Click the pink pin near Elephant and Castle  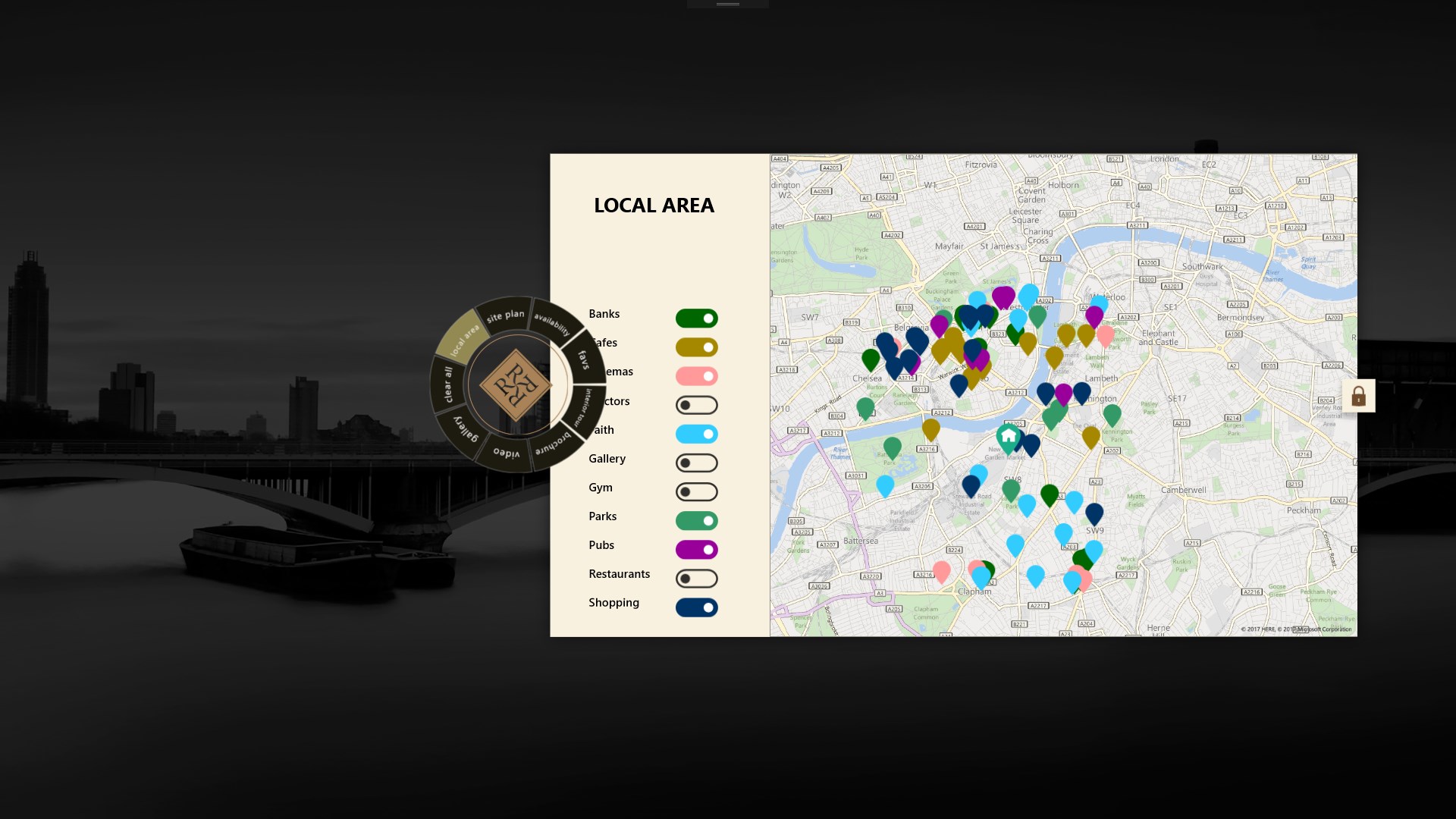(x=1105, y=334)
